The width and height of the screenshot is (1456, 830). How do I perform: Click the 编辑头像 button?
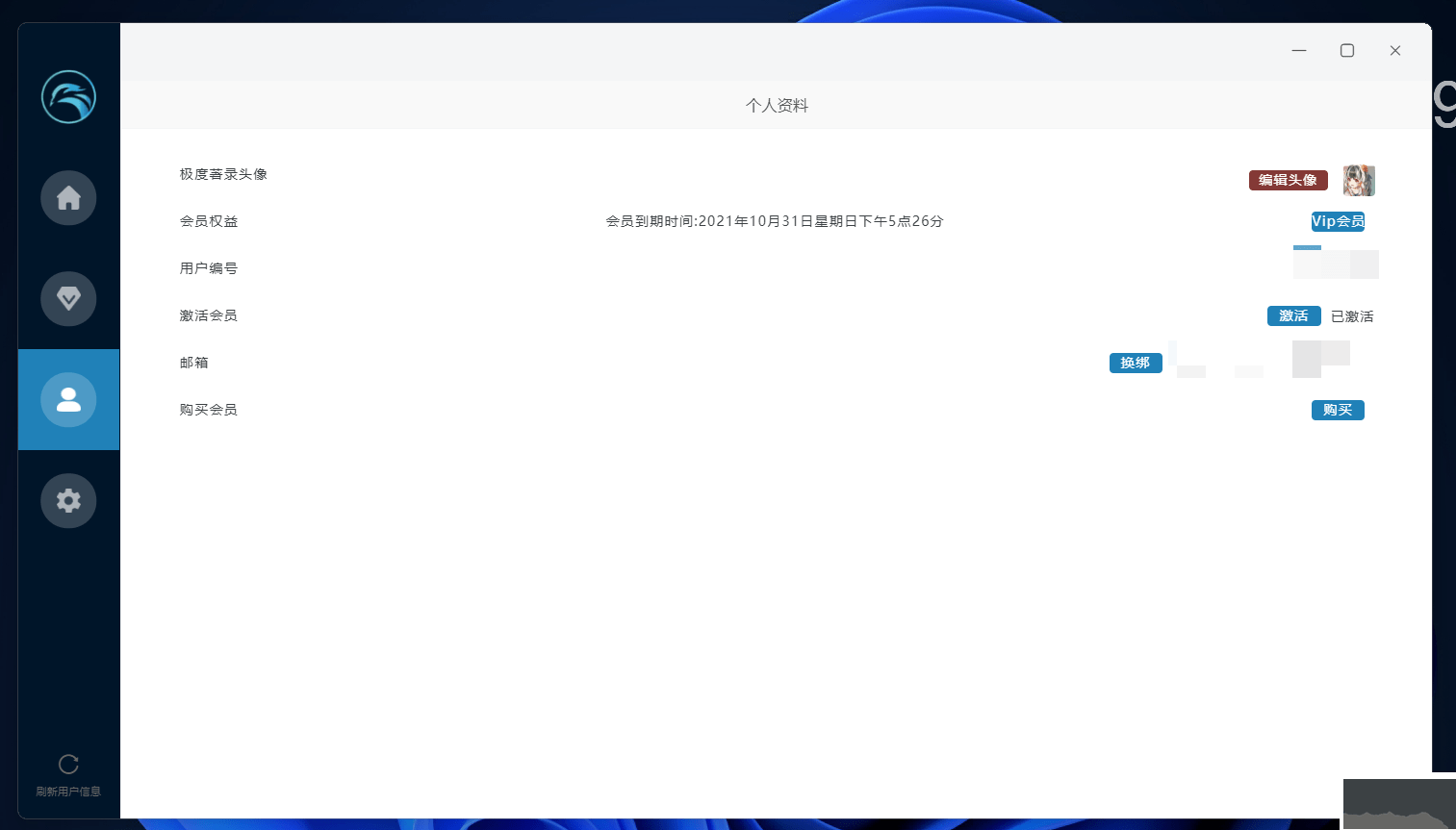tap(1288, 180)
